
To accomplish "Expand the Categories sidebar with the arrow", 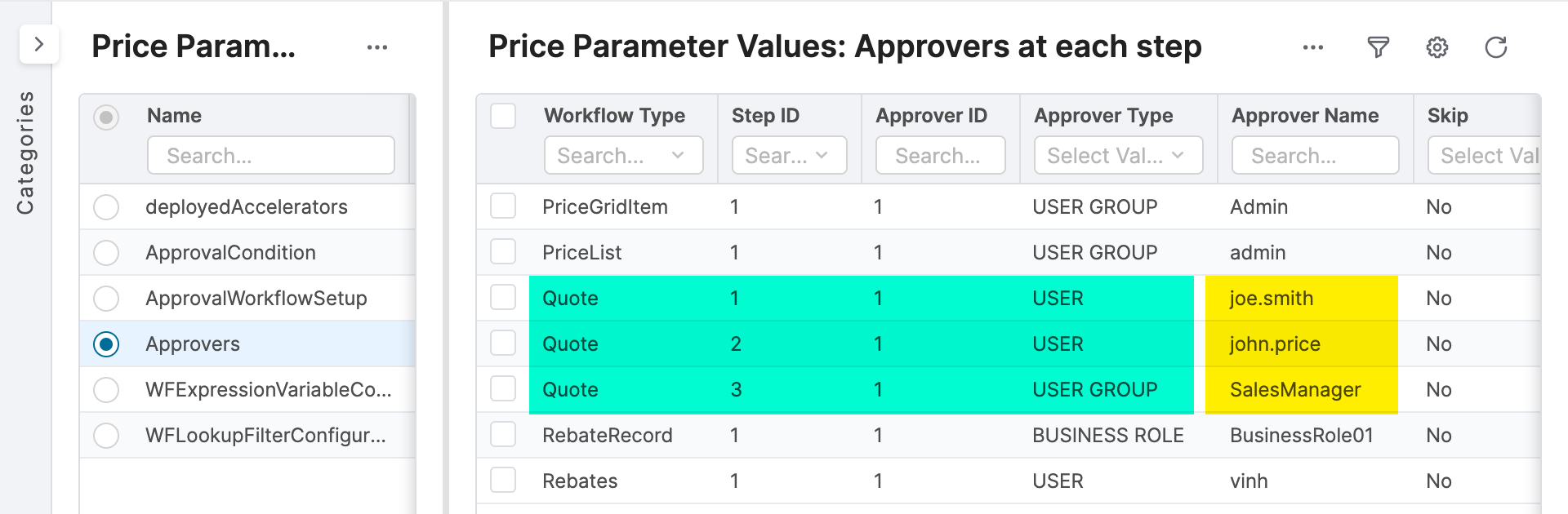I will (x=39, y=45).
